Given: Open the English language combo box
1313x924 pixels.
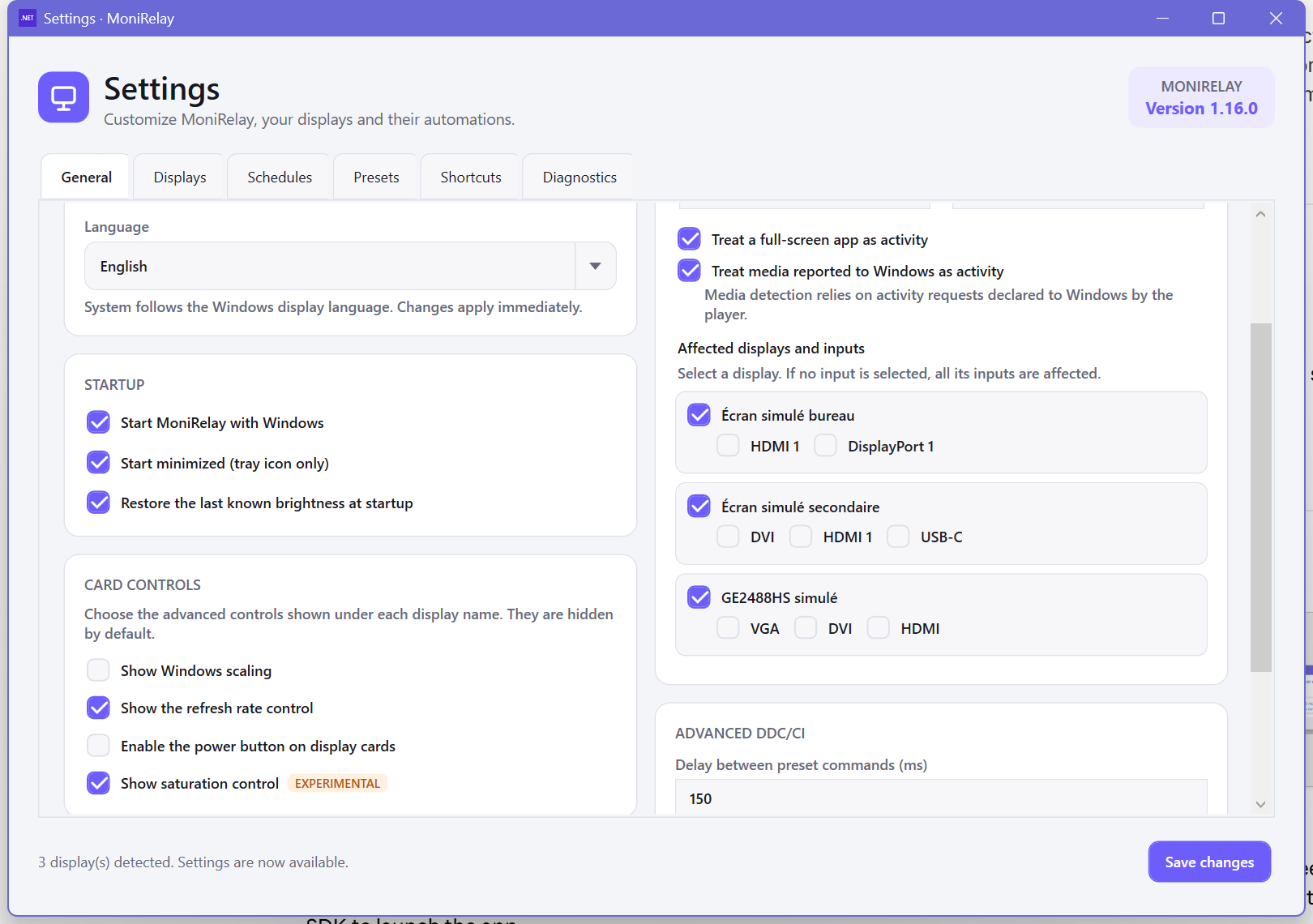Looking at the screenshot, I should pos(350,266).
